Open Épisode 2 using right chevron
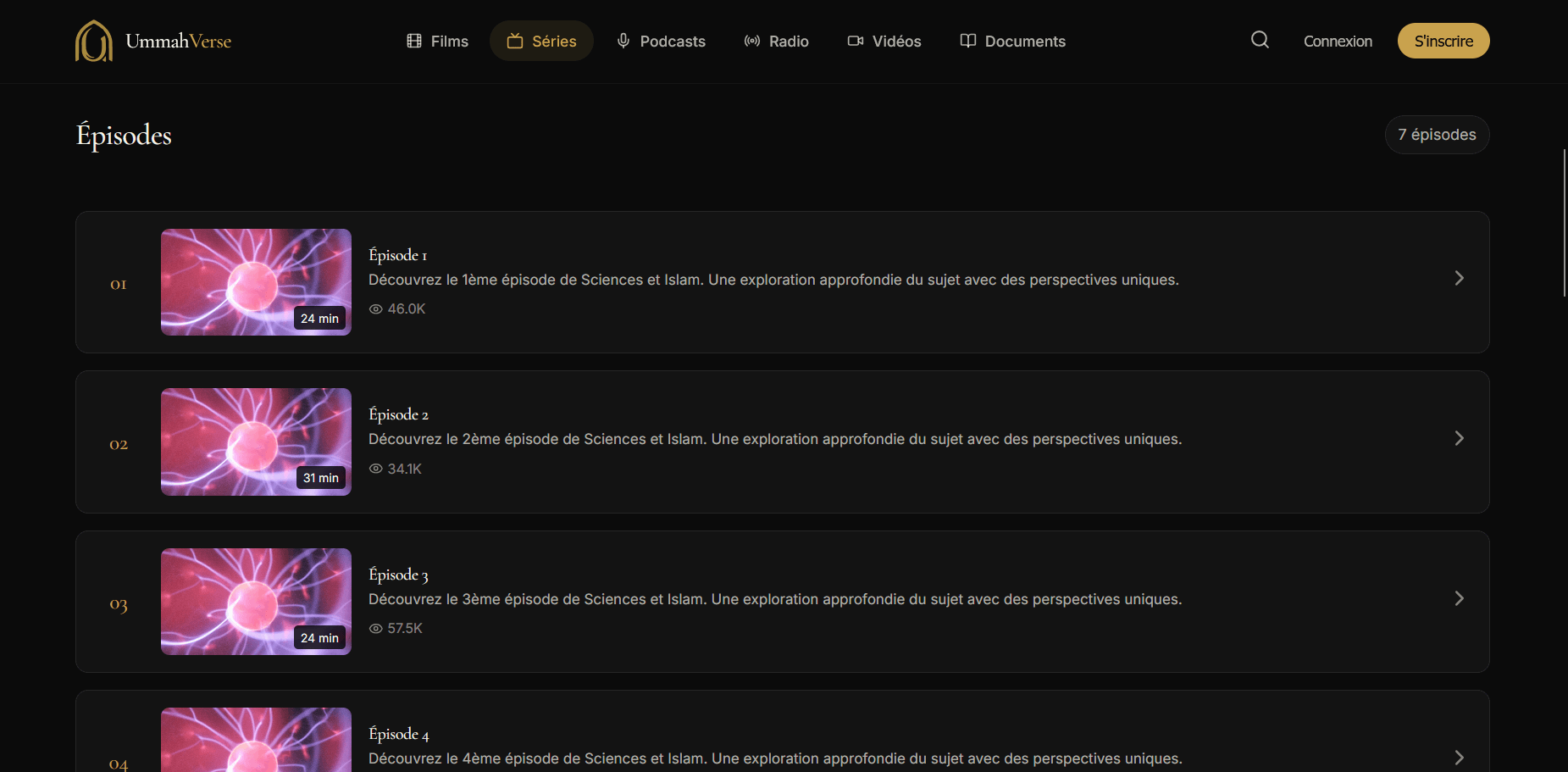 coord(1459,438)
